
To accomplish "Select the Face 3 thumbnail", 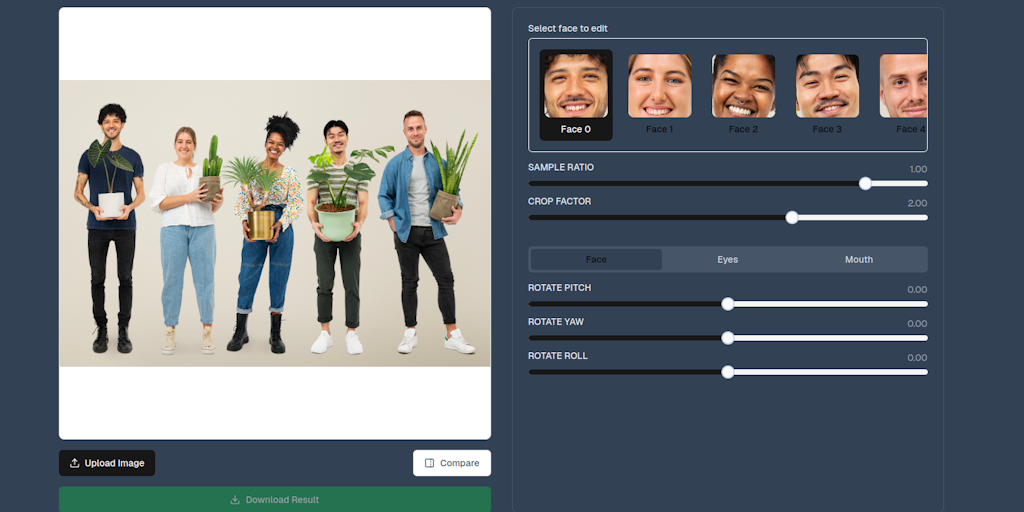I will coord(827,86).
